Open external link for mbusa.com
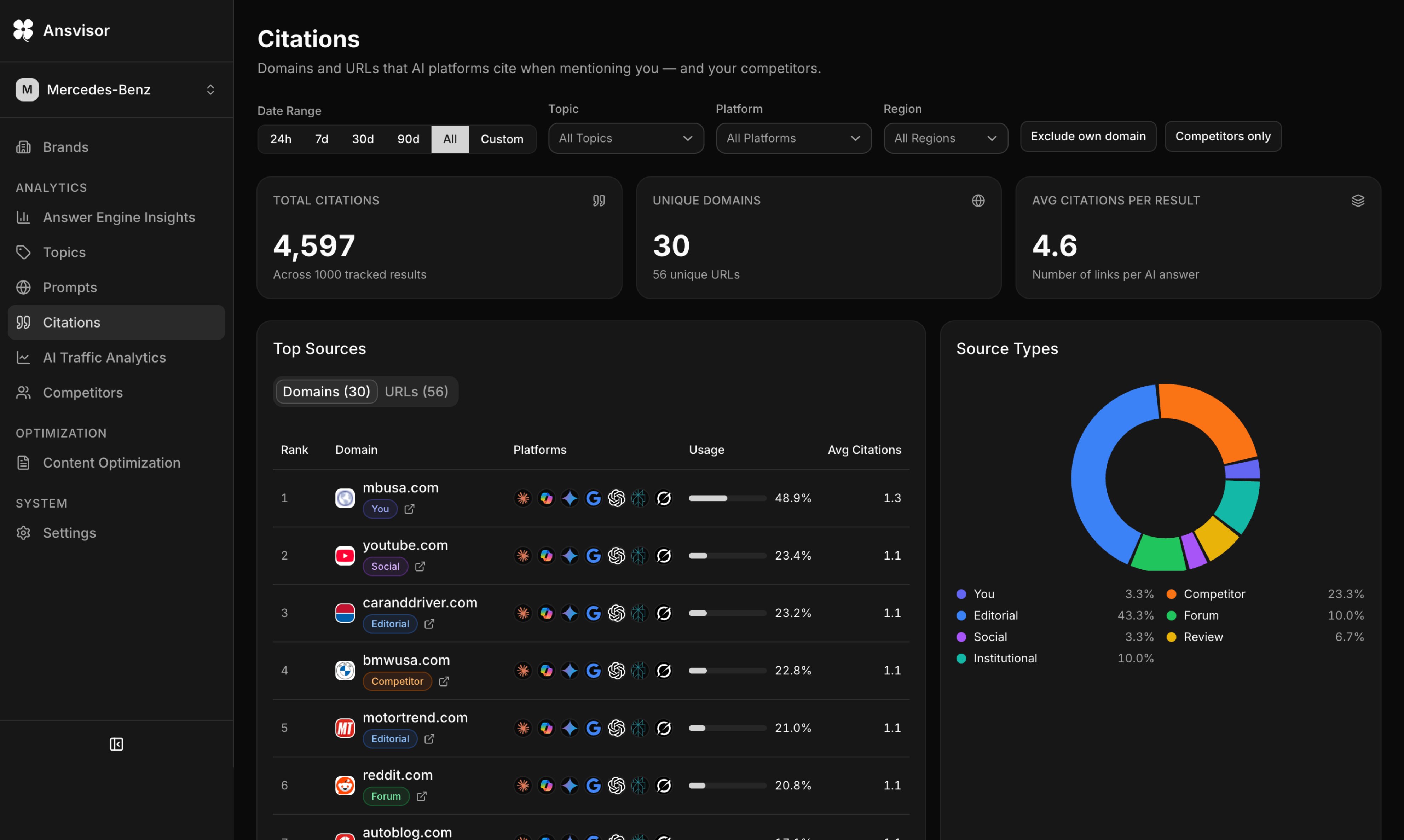Viewport: 1404px width, 840px height. [x=409, y=509]
